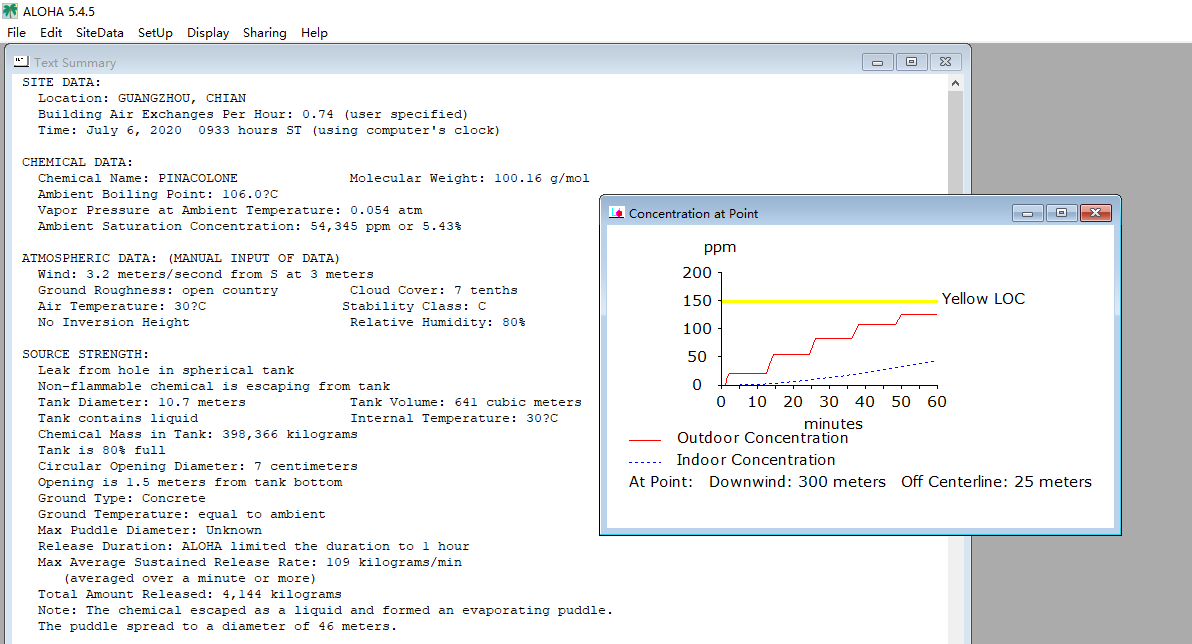Click Molecular Weight: 100.16 g/mol
This screenshot has width=1192, height=644.
point(469,178)
